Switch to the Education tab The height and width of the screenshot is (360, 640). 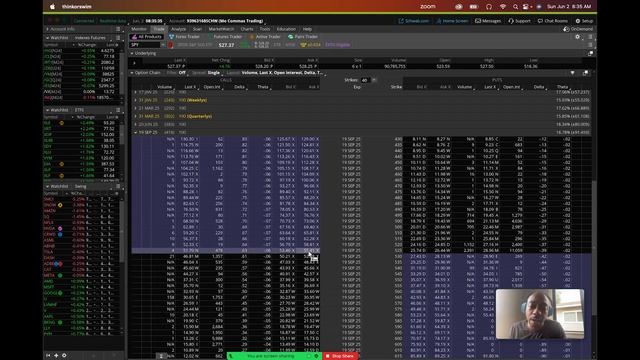tap(286, 29)
